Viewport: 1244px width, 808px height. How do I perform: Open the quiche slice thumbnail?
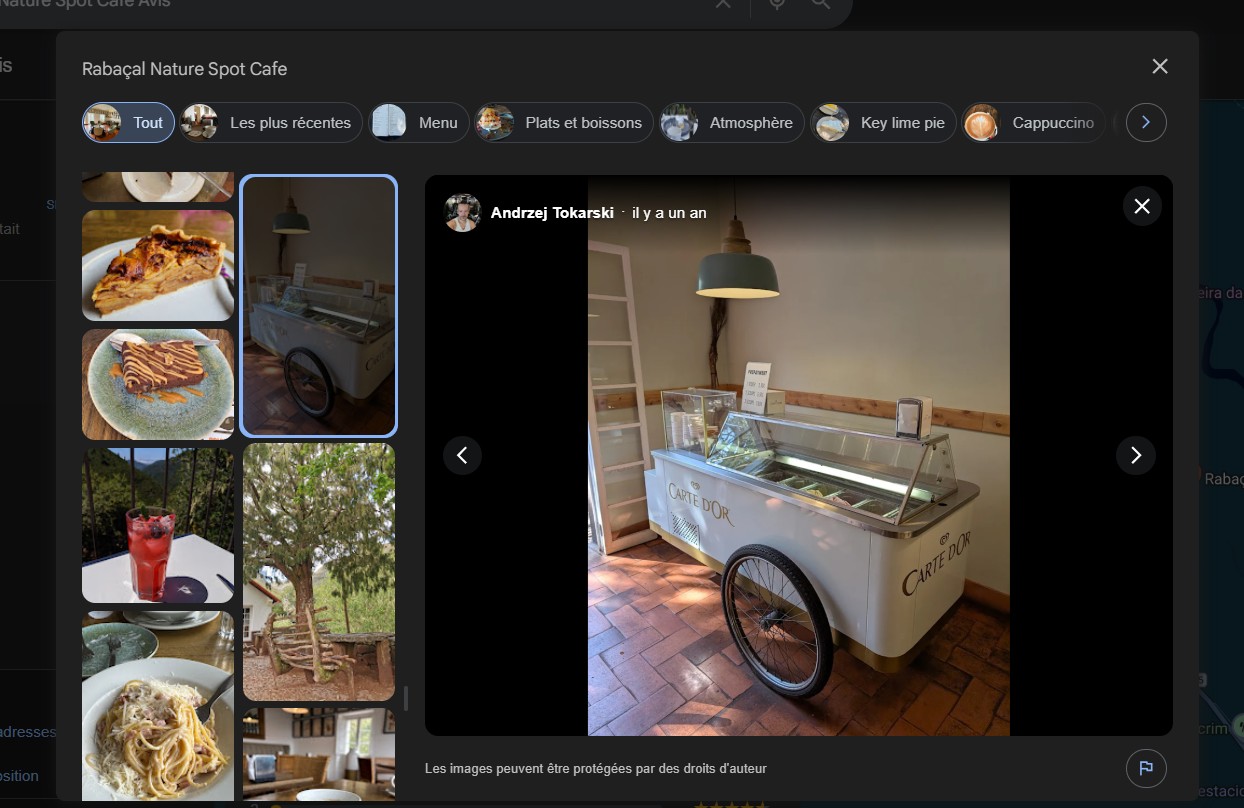click(158, 265)
